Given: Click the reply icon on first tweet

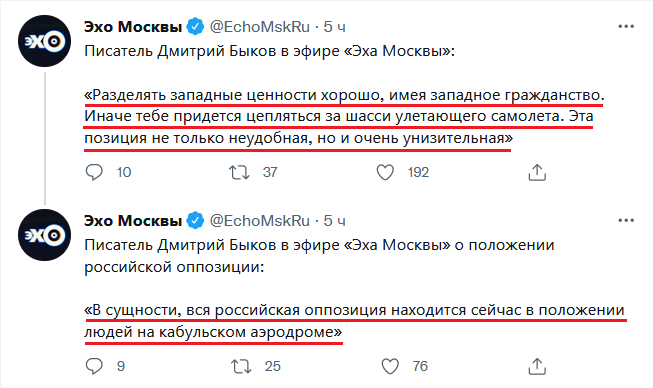Looking at the screenshot, I should point(94,172).
